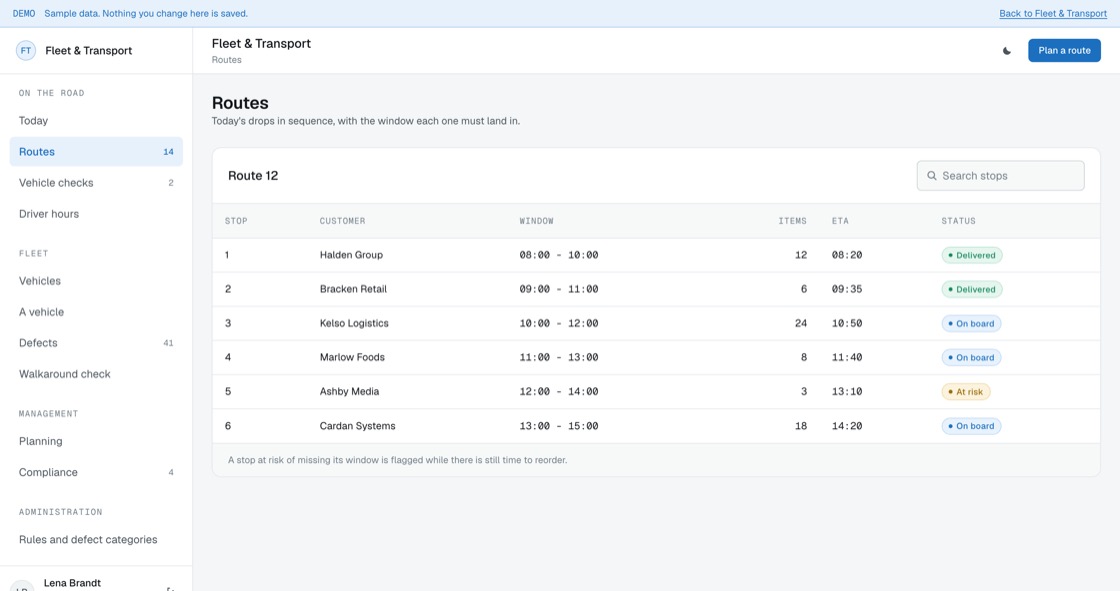The height and width of the screenshot is (591, 1120).
Task: Open Today in the sidebar
Action: [x=96, y=121]
